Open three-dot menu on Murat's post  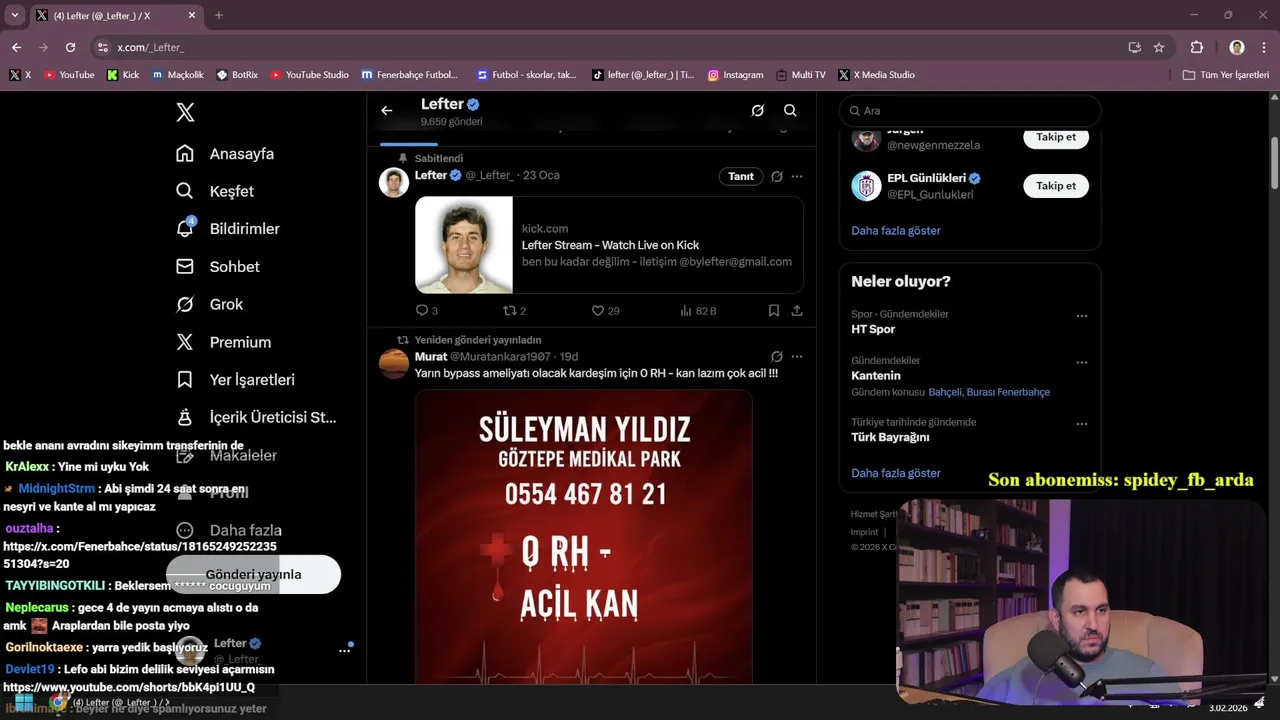(x=797, y=356)
